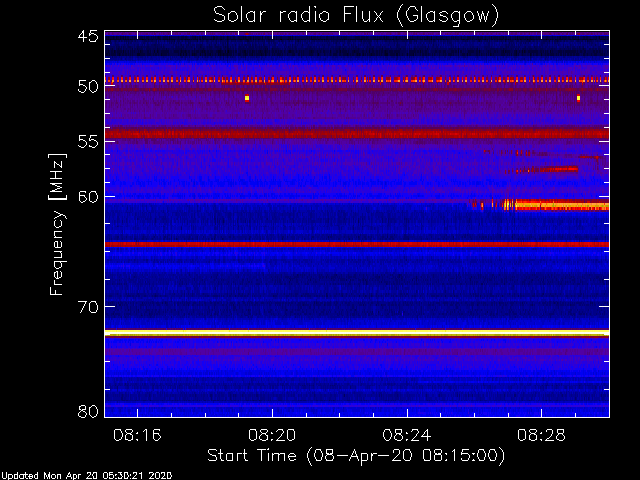Screen dimensions: 640x480
Task: Select the 08:20 time tick label
Action: click(x=272, y=435)
